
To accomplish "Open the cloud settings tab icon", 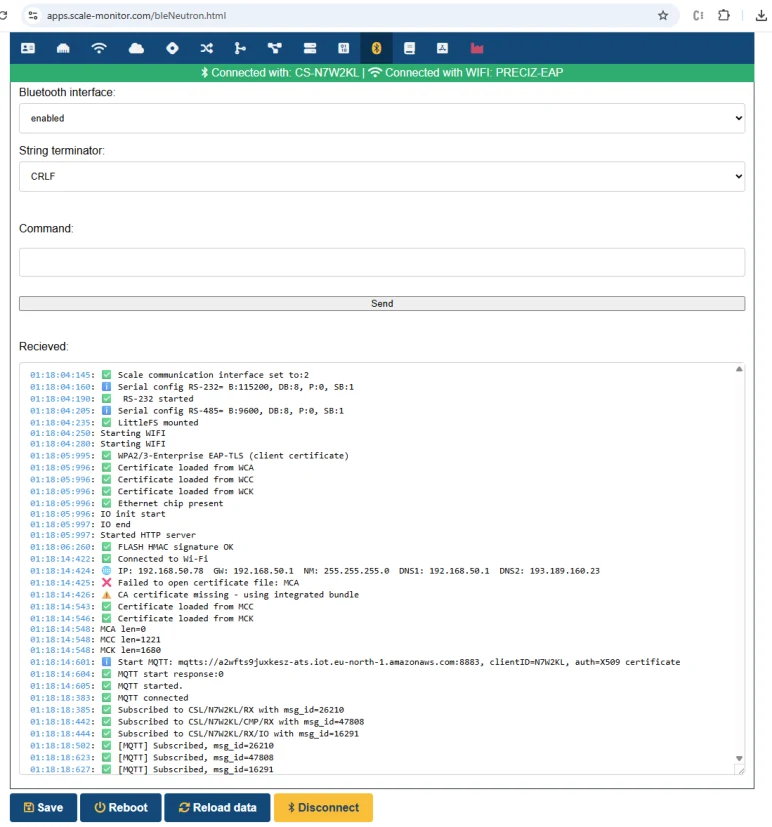I will tap(136, 49).
